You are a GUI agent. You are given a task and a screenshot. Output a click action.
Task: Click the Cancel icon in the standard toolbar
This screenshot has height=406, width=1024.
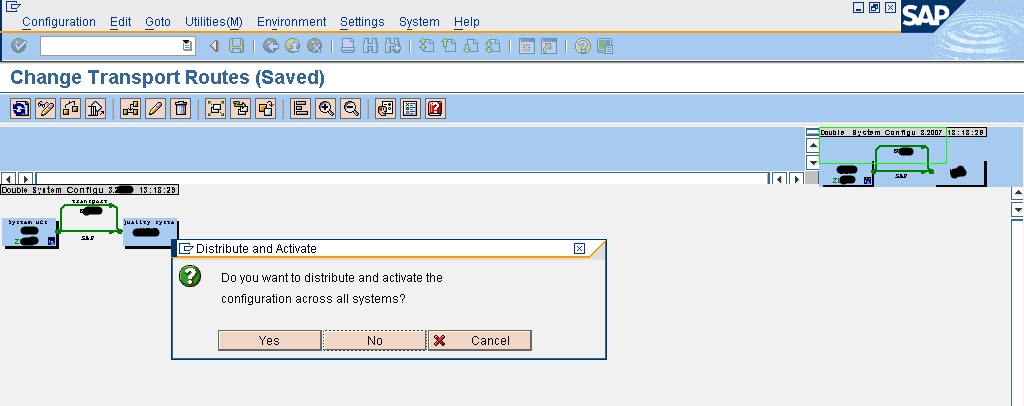(x=315, y=46)
